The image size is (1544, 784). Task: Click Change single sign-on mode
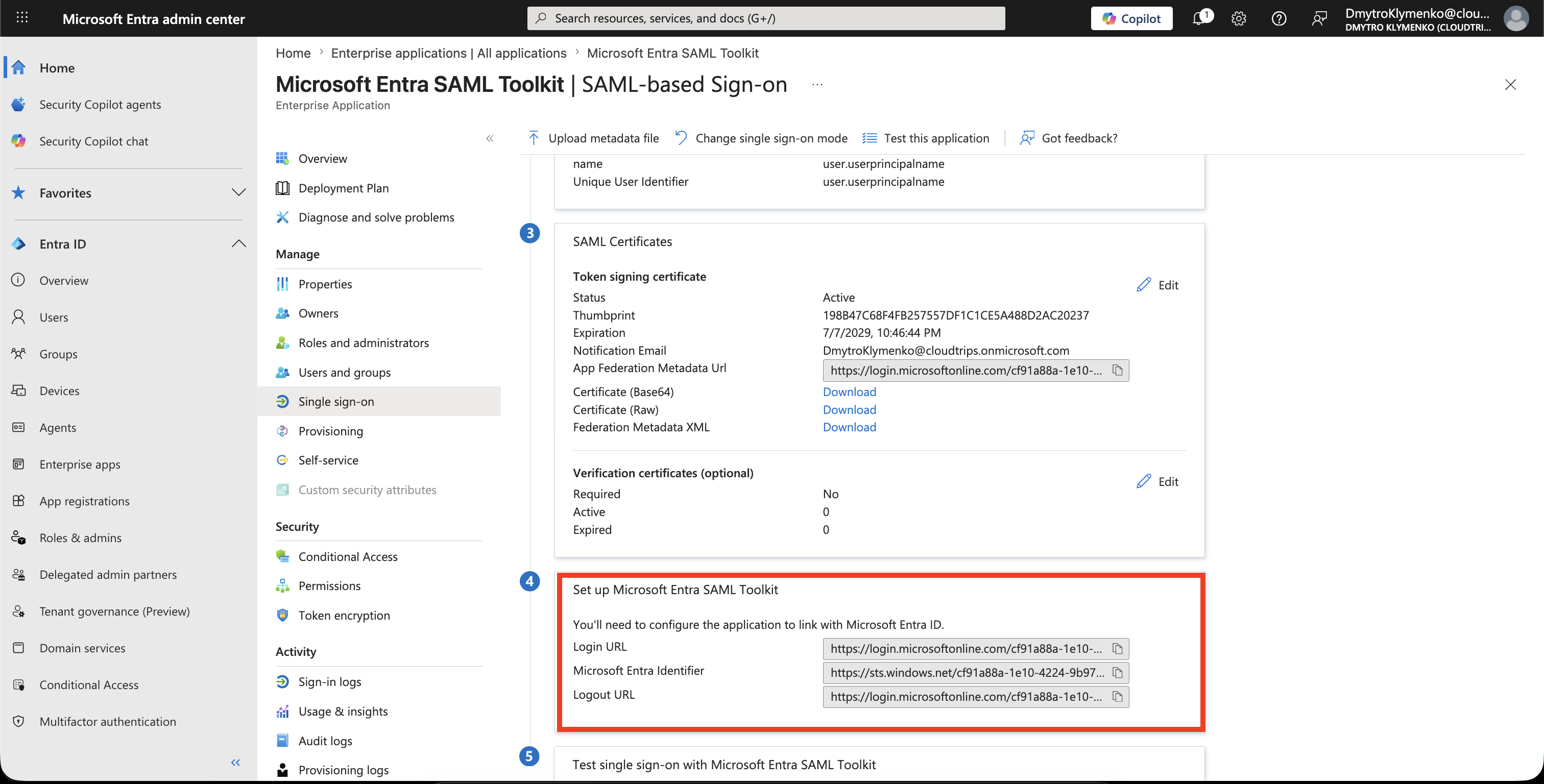click(x=761, y=138)
